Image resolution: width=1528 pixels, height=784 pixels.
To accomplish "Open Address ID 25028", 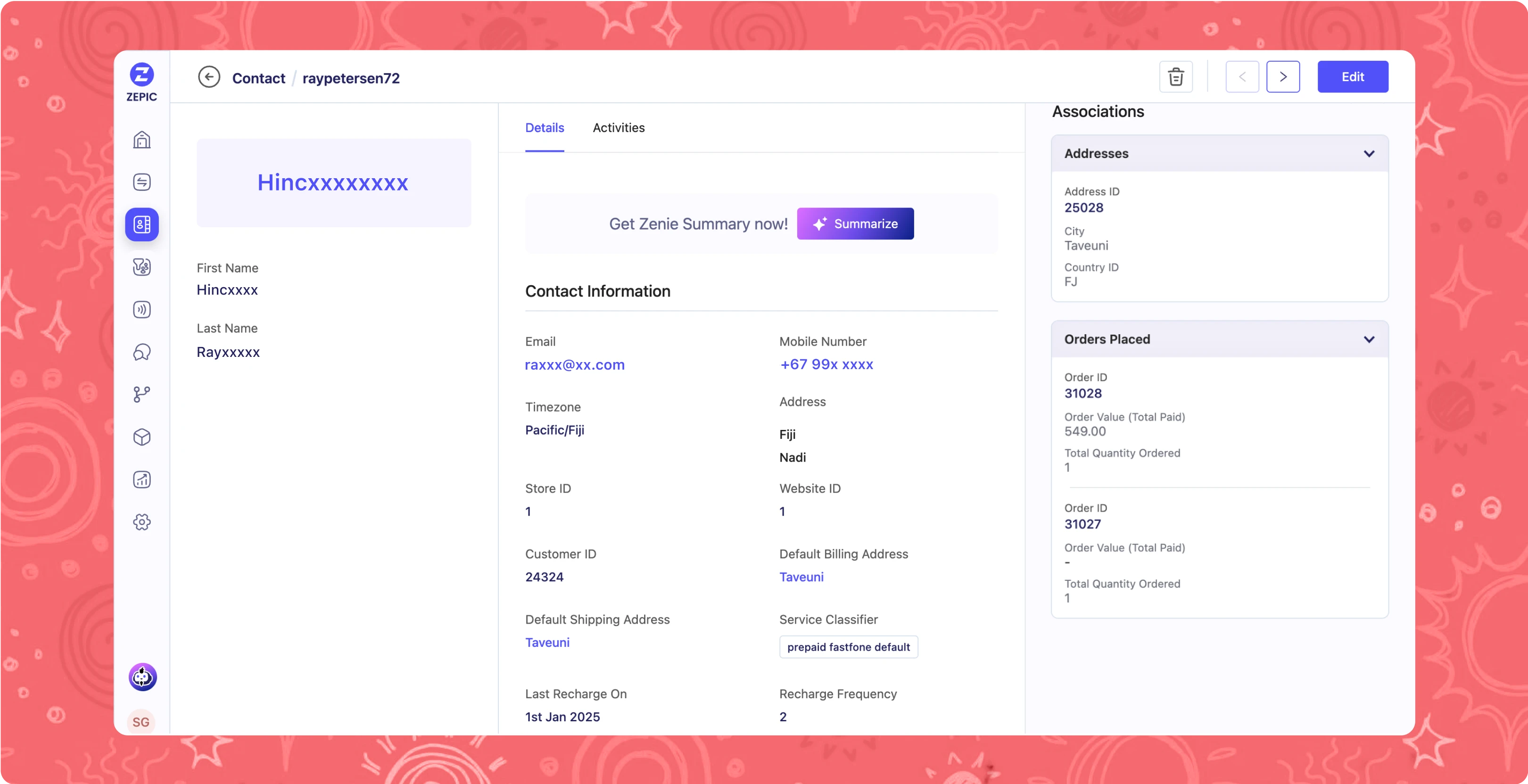I will (1084, 207).
